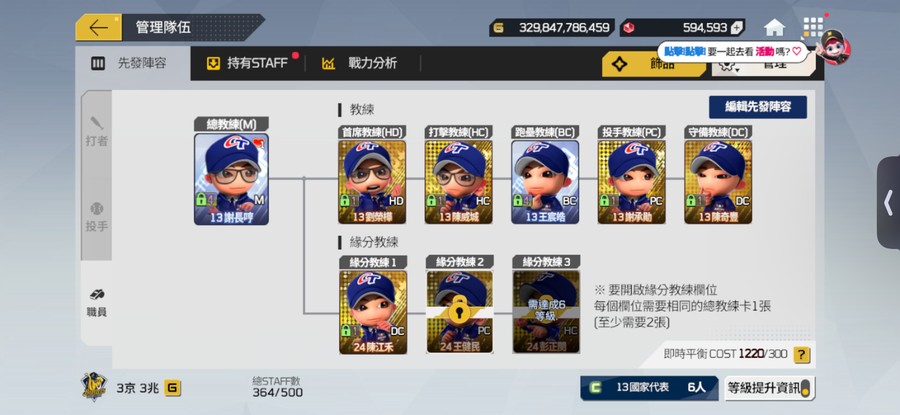Open the 13國家代表 6人 chemistry bar
Image resolution: width=900 pixels, height=415 pixels.
(649, 388)
